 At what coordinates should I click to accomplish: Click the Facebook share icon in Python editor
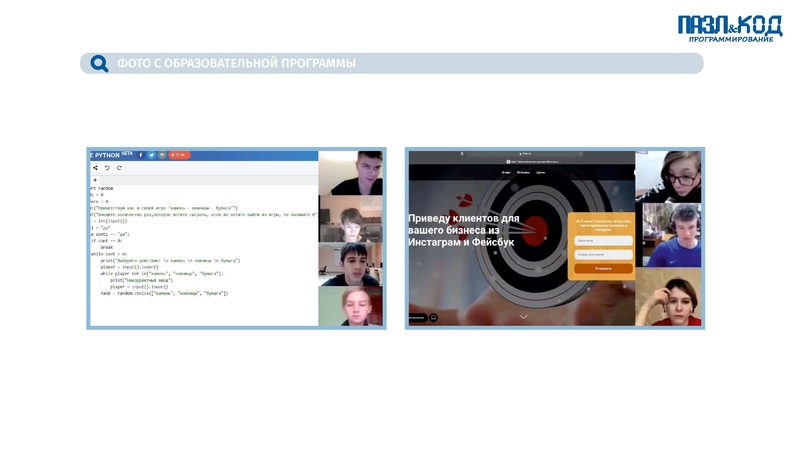pyautogui.click(x=141, y=155)
